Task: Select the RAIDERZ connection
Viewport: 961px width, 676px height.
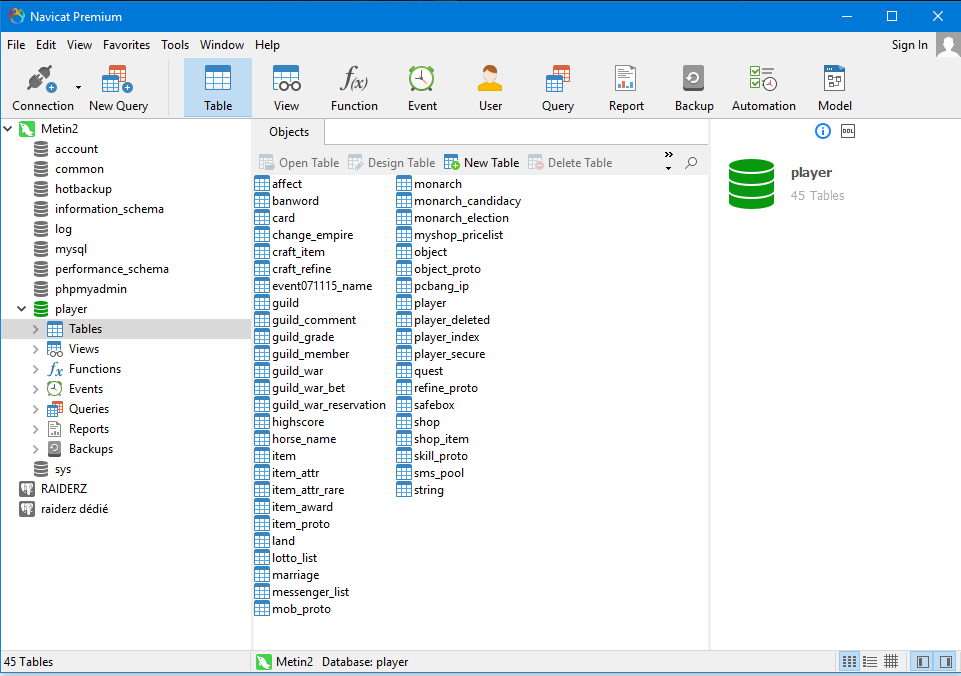Action: tap(64, 489)
